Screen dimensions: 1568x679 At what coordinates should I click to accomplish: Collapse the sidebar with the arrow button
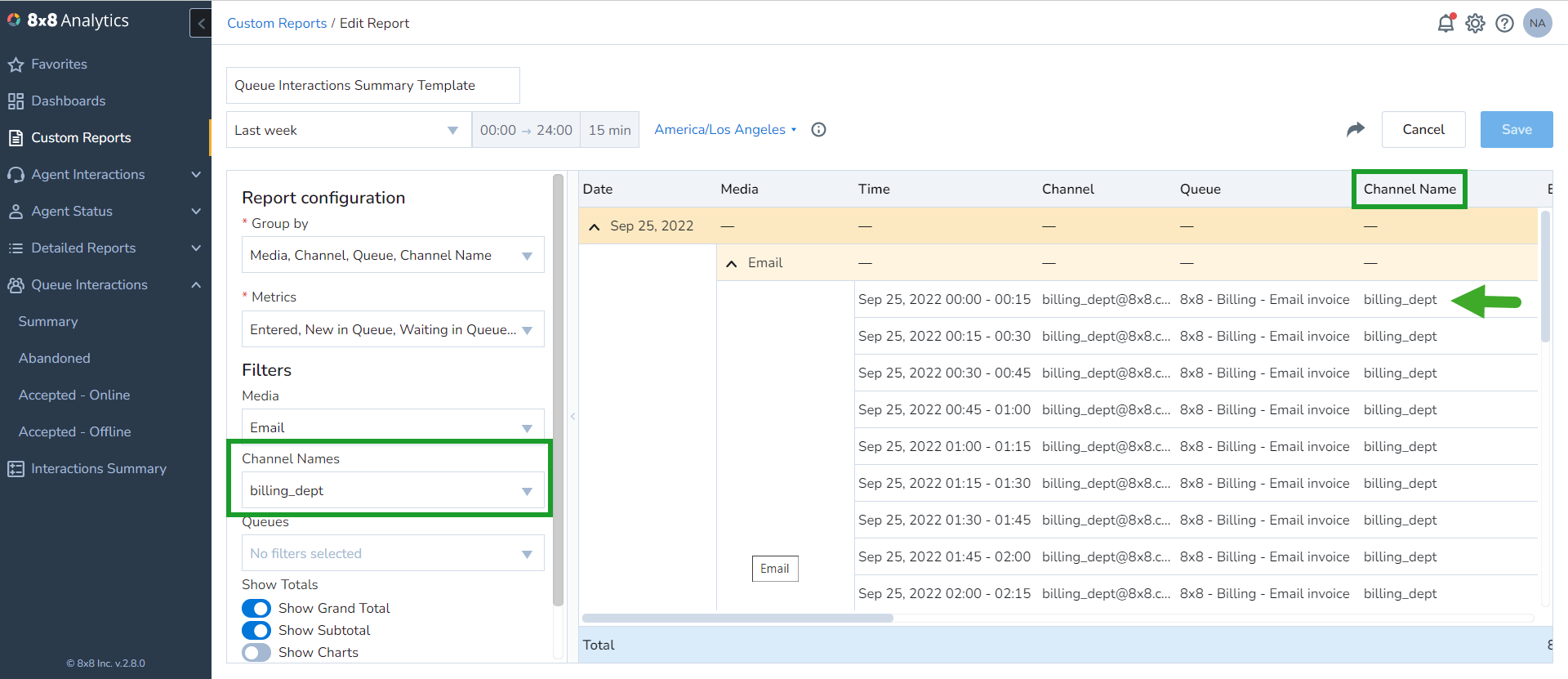coord(201,23)
